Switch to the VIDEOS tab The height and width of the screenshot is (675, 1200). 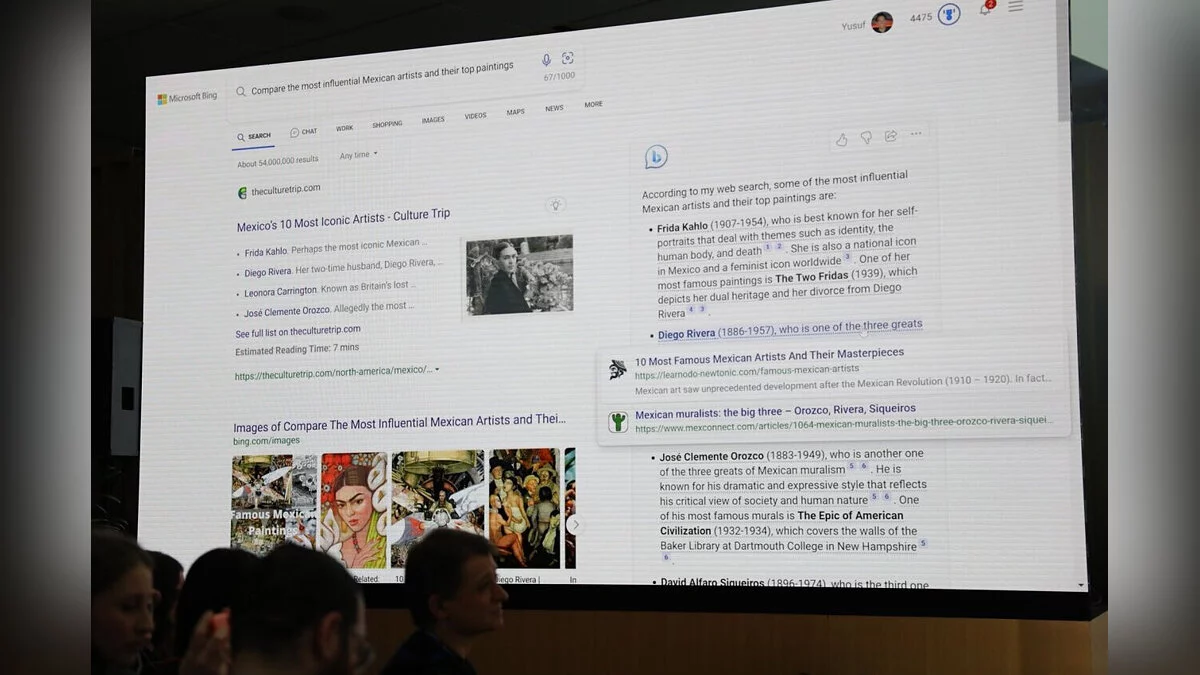tap(475, 116)
